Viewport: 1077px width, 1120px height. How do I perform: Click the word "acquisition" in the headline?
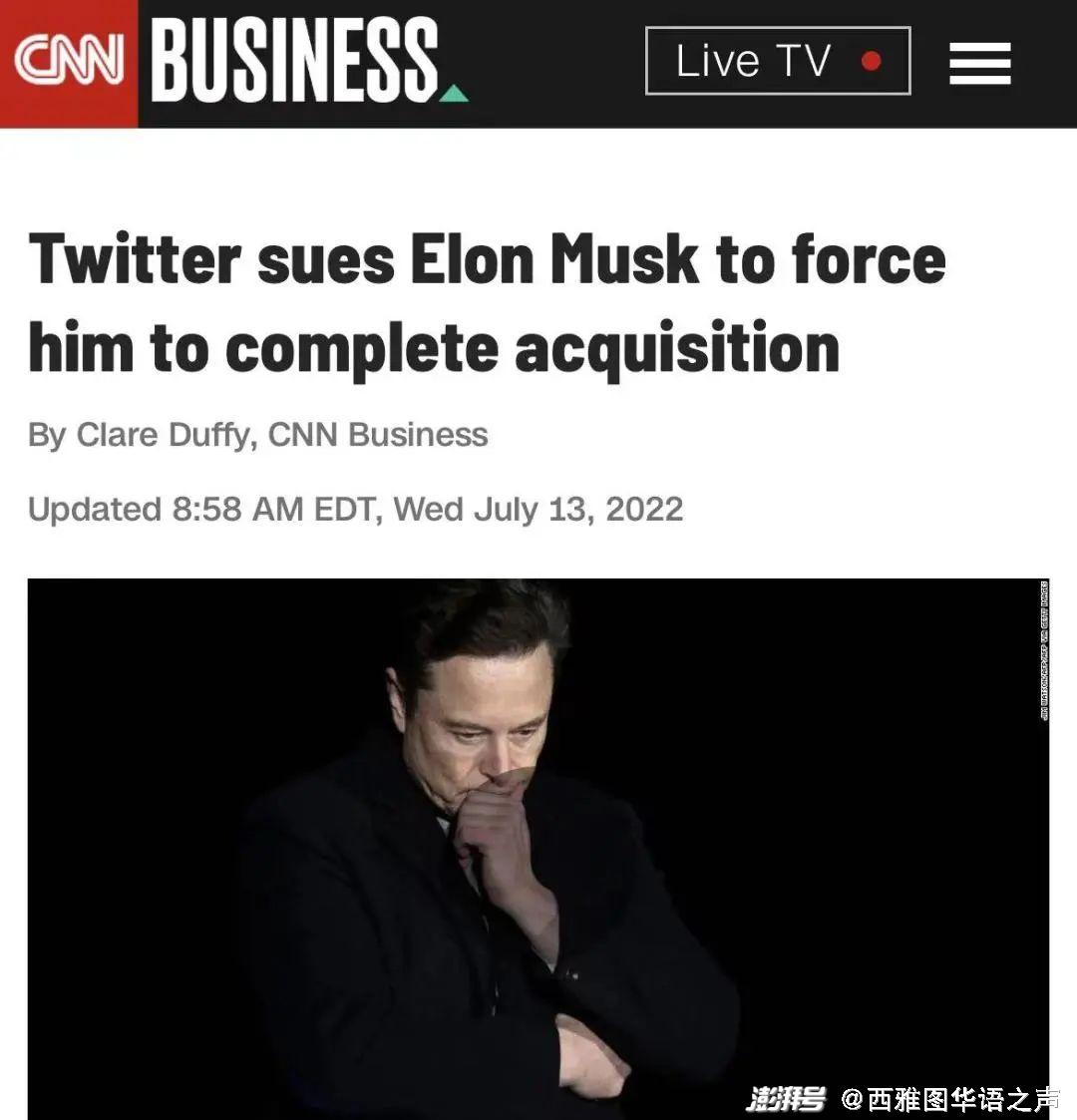(x=677, y=347)
